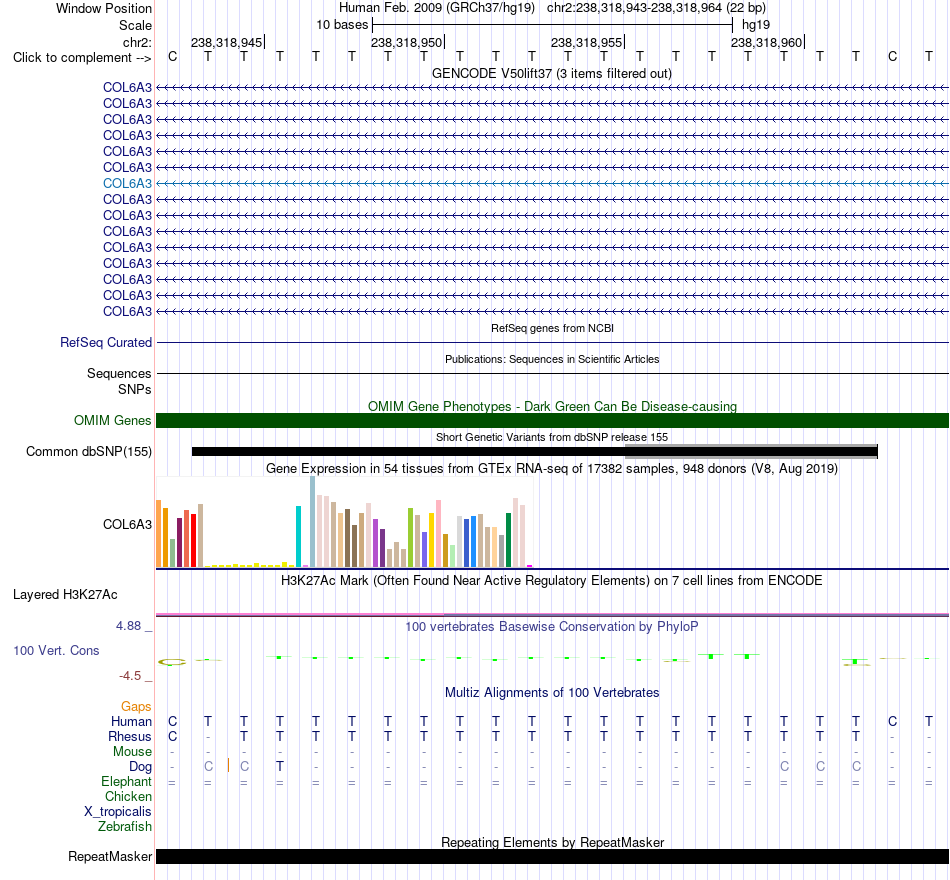The height and width of the screenshot is (880, 950).
Task: Click '100 vertebrates Basewise Conservation by PhyloP' title
Action: coord(552,627)
